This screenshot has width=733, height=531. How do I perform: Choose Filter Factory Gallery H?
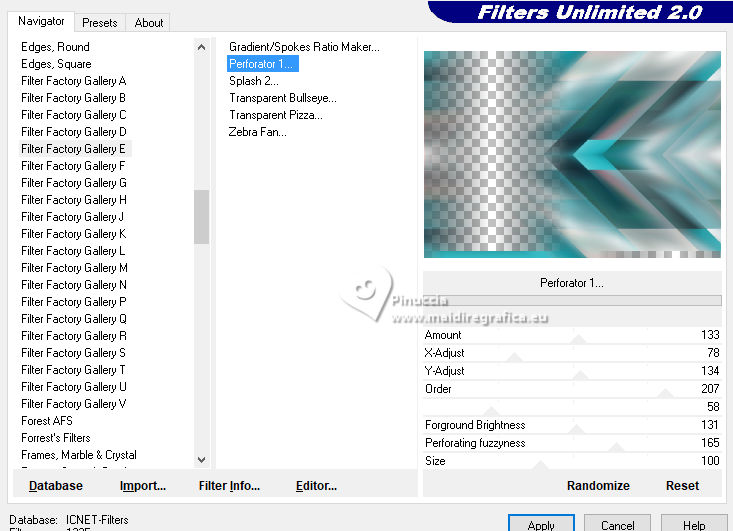click(x=73, y=200)
